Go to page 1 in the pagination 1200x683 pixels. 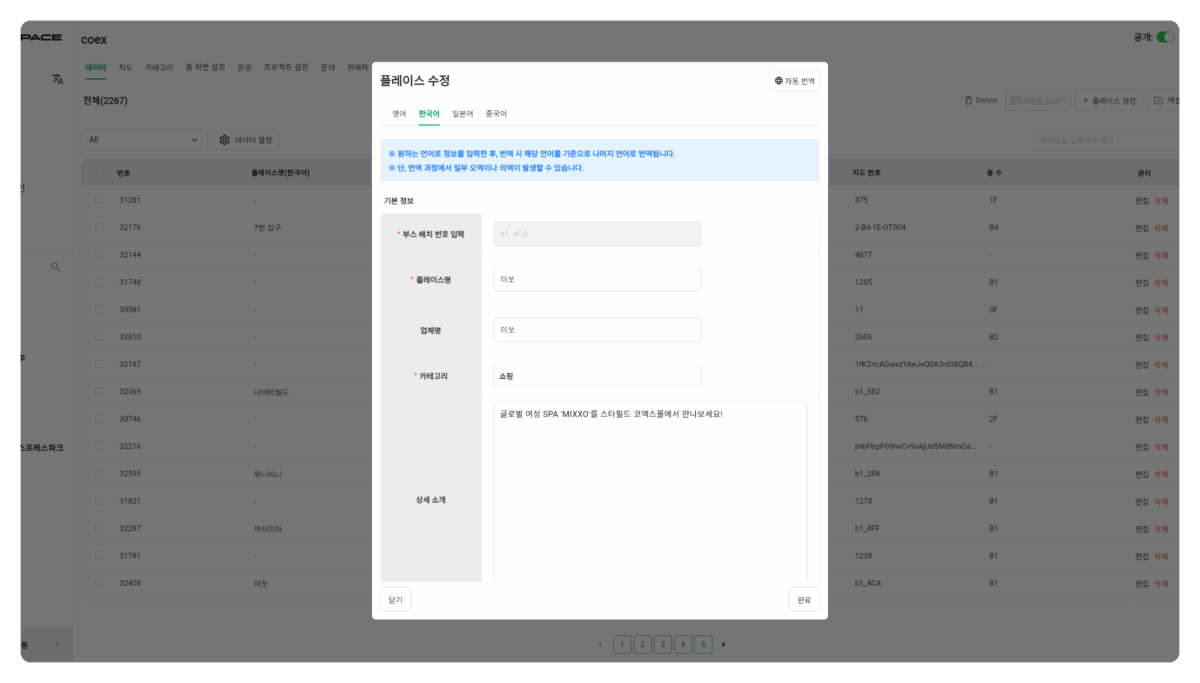click(622, 644)
